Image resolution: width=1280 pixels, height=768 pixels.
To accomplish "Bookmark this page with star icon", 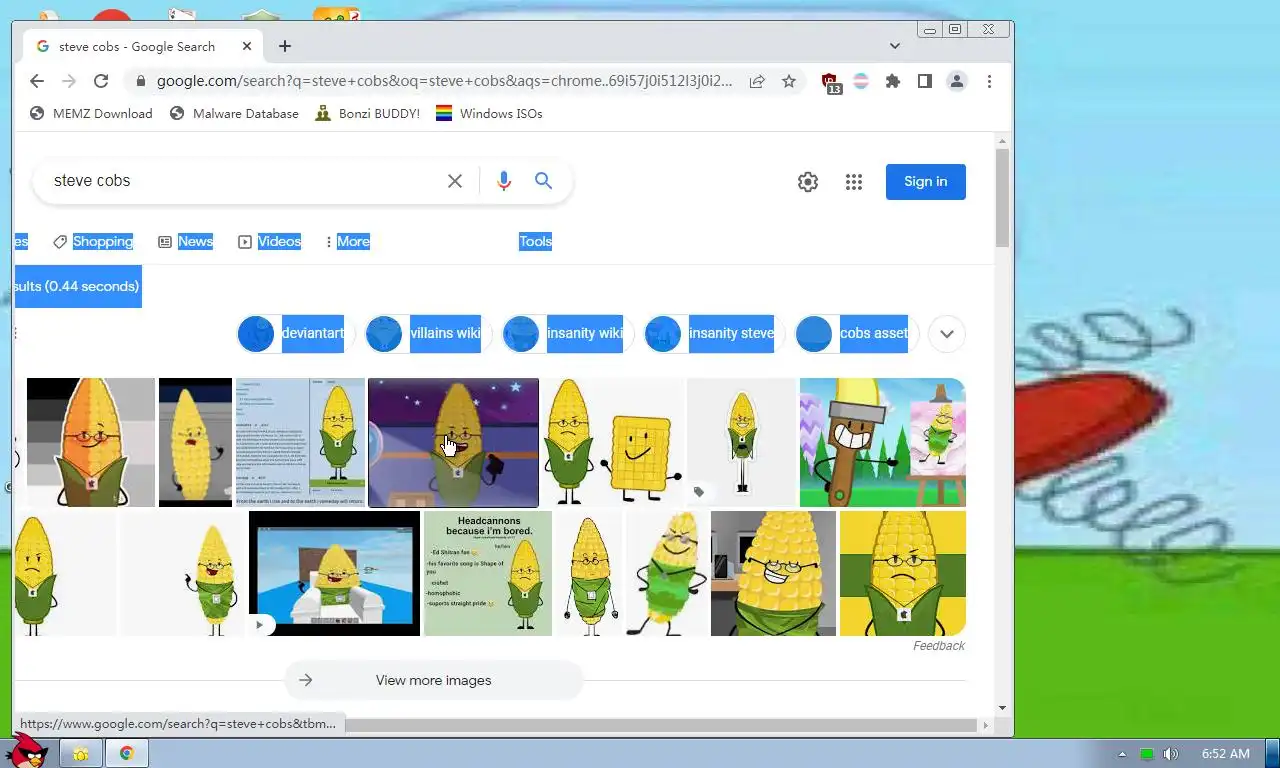I will coord(789,81).
